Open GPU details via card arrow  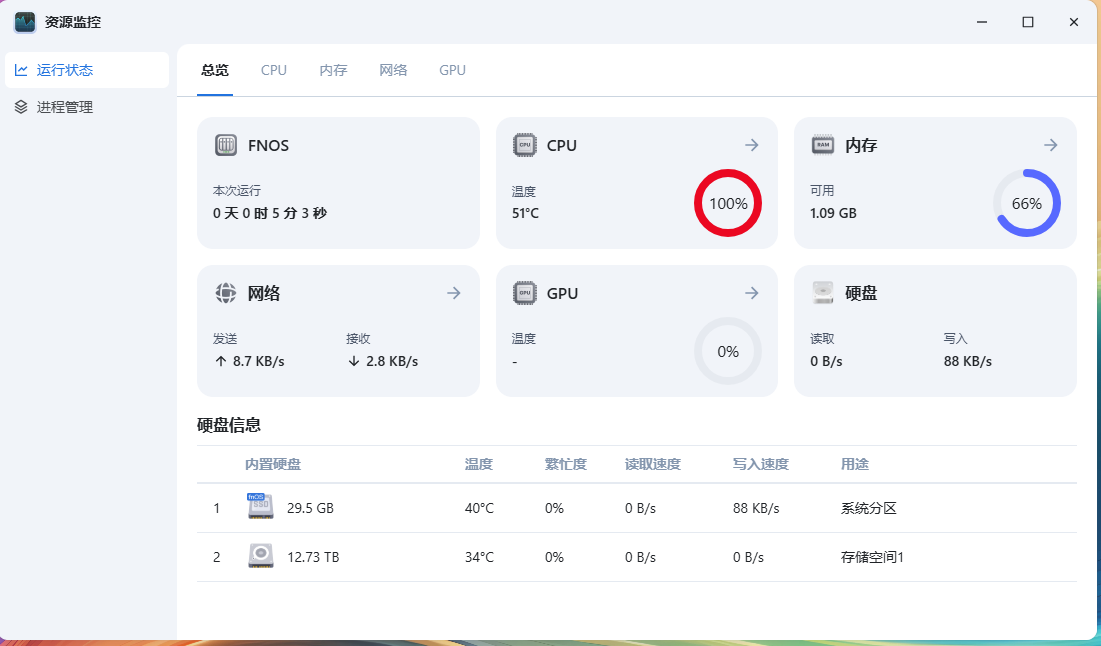tap(752, 293)
